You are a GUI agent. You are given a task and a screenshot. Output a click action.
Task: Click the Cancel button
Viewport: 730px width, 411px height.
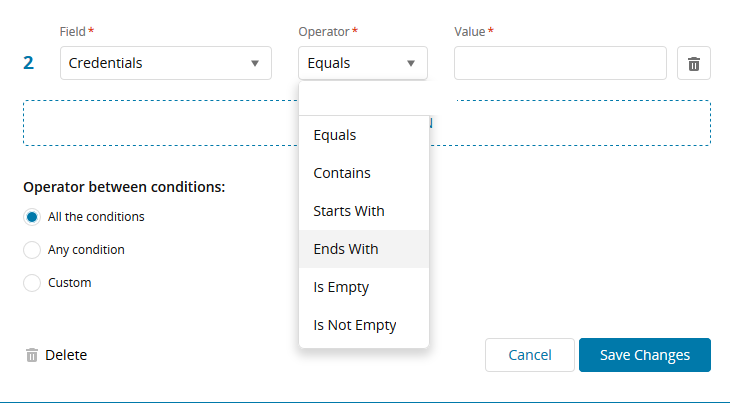point(530,355)
